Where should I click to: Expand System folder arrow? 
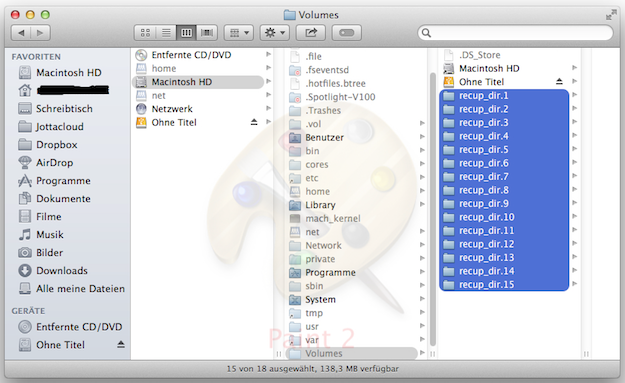[422, 299]
